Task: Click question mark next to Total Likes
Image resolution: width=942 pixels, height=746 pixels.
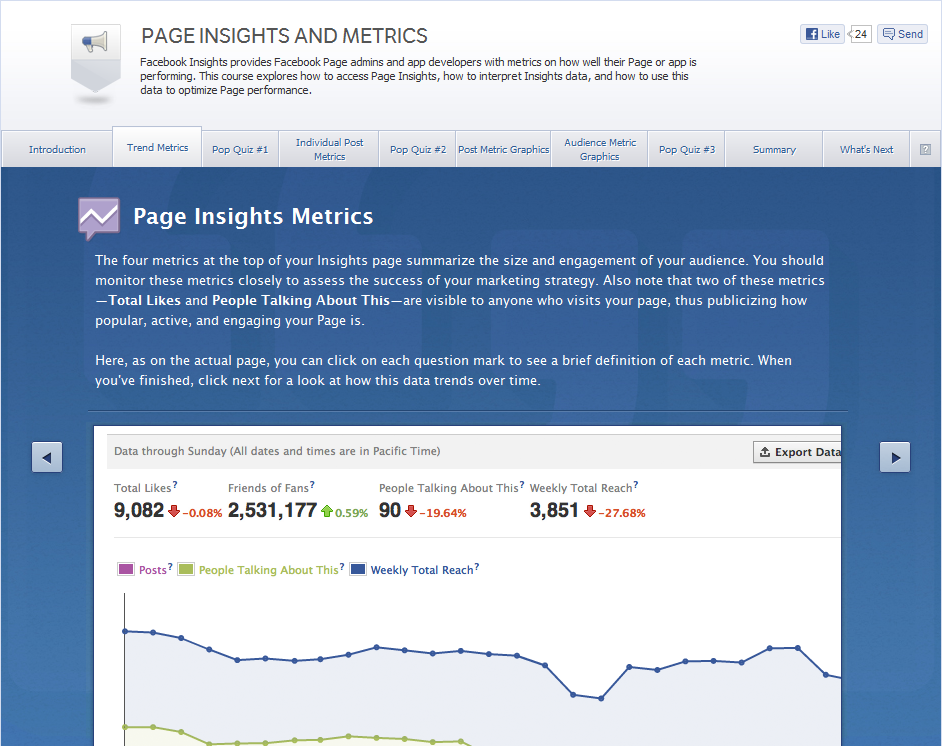Action: (x=175, y=484)
